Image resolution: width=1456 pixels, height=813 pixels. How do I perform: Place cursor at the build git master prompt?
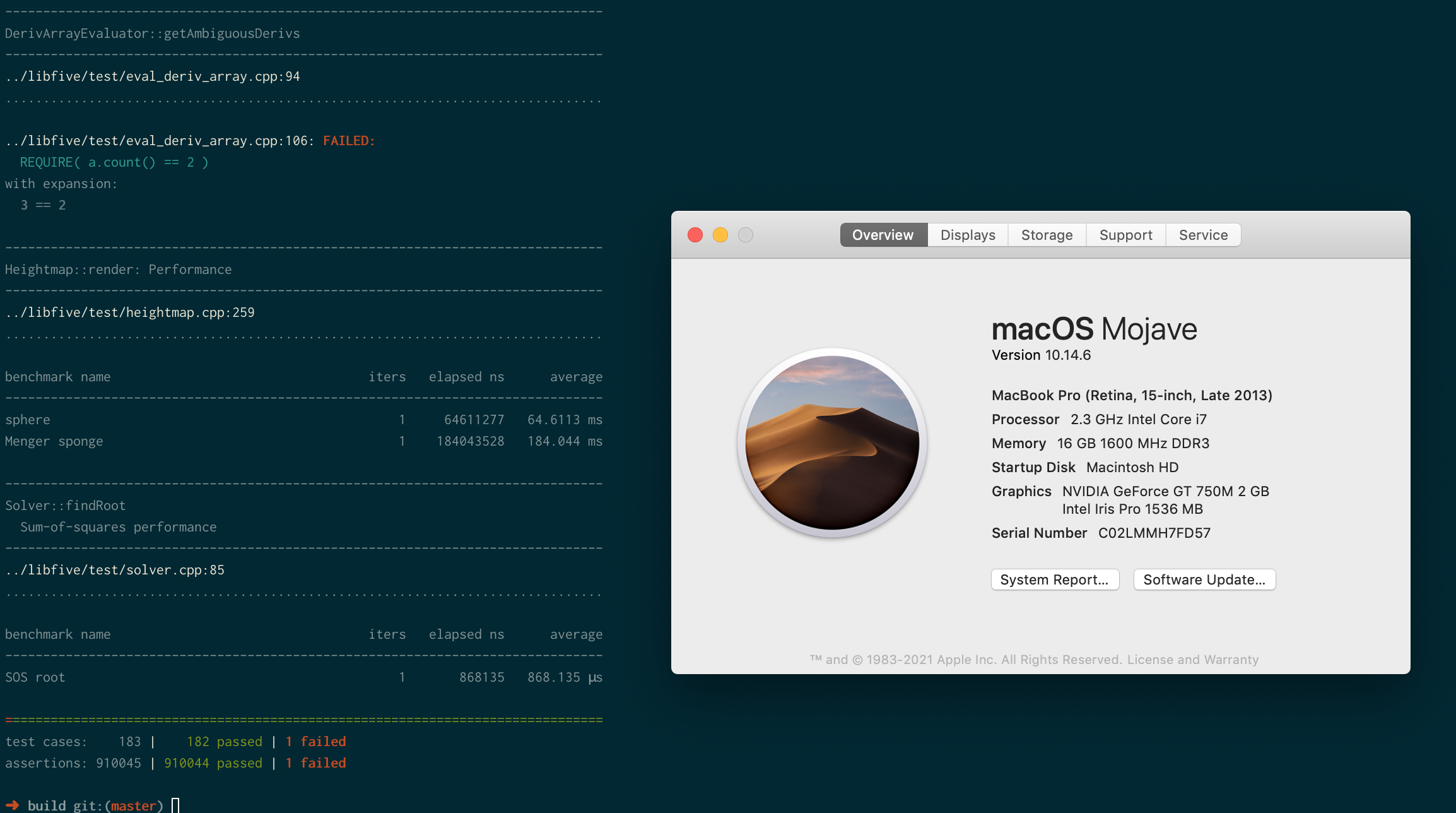(x=177, y=804)
